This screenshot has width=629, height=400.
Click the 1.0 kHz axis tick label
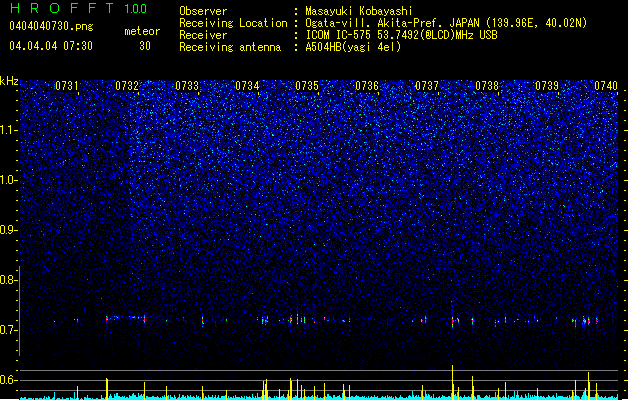point(8,180)
